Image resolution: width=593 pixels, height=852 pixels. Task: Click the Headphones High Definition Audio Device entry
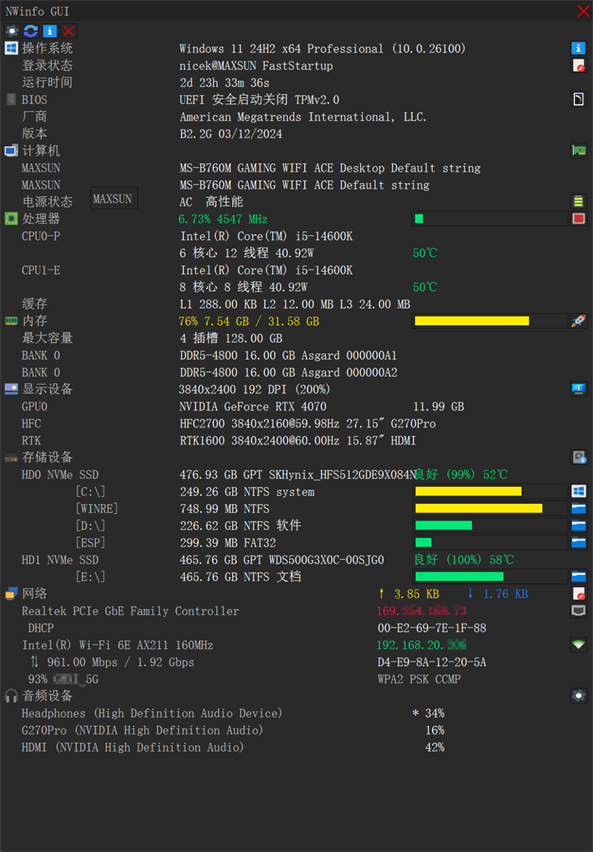[x=152, y=713]
